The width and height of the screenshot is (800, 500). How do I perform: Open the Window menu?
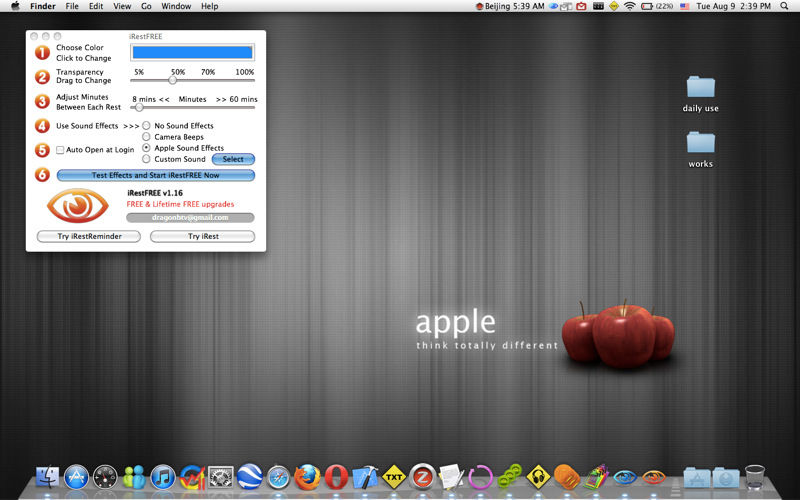176,6
